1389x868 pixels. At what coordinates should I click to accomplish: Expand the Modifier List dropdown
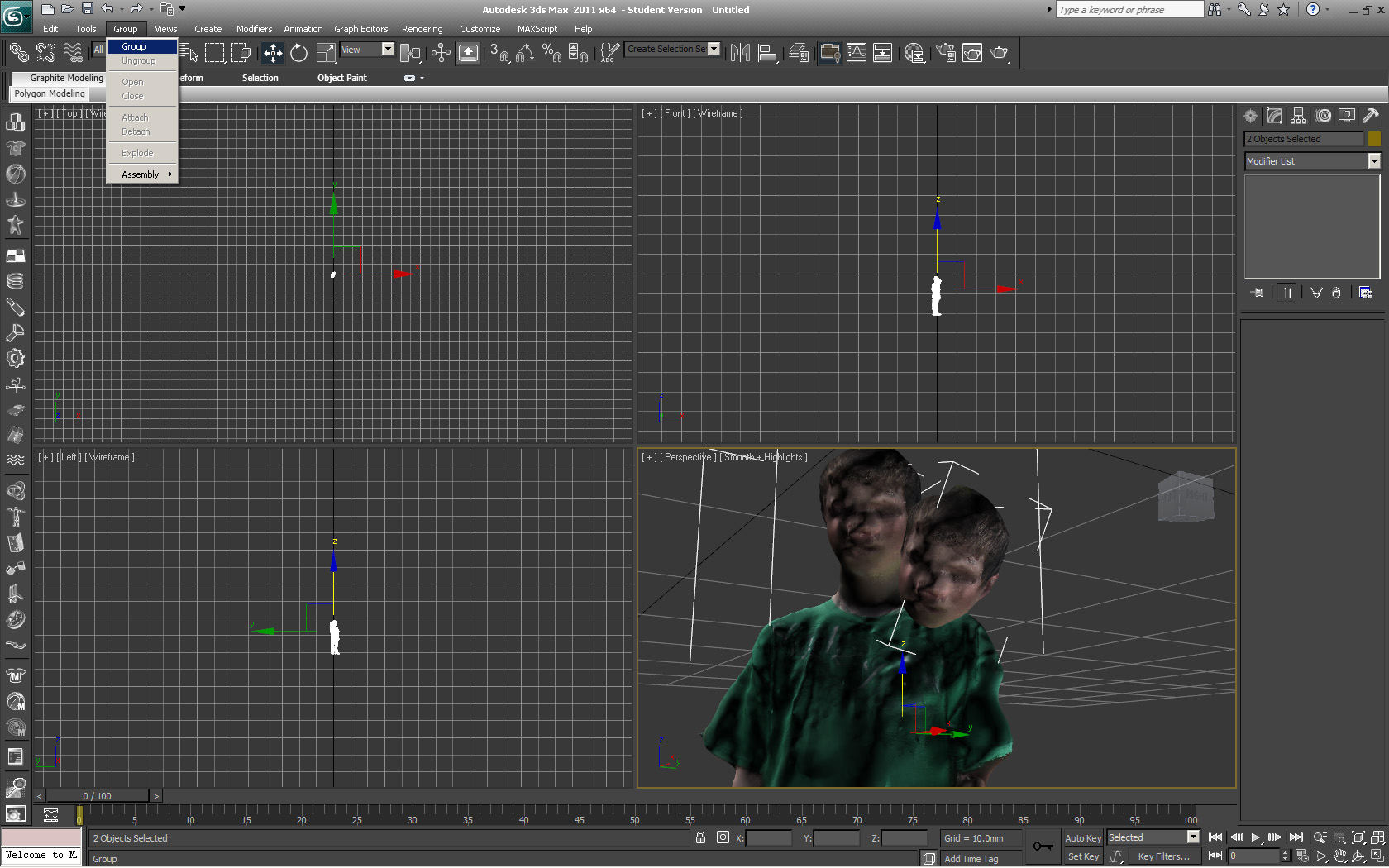tap(1312, 161)
